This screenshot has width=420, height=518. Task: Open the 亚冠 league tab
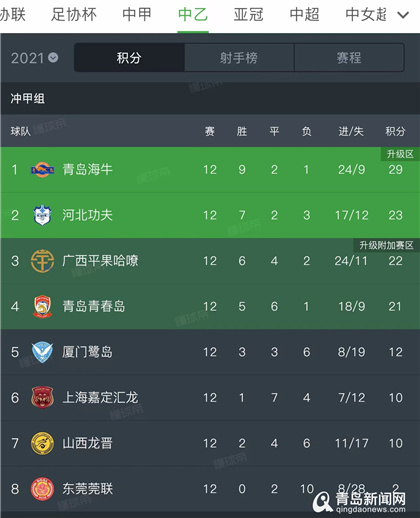click(x=249, y=15)
